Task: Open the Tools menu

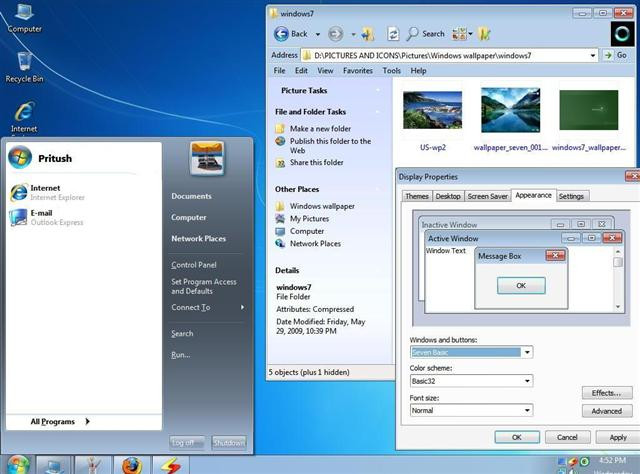Action: coord(391,71)
